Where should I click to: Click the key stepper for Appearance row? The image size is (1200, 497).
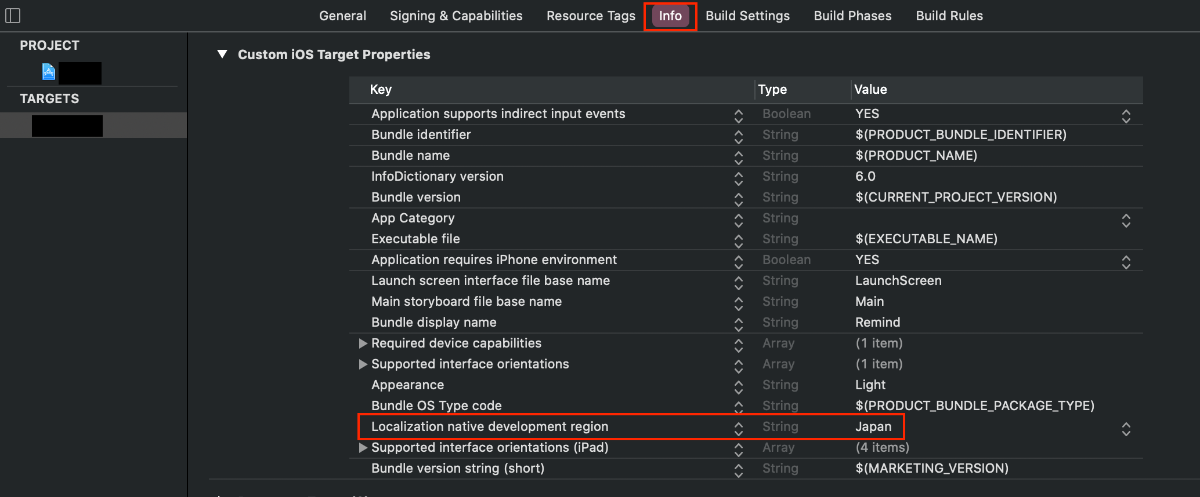coord(738,386)
